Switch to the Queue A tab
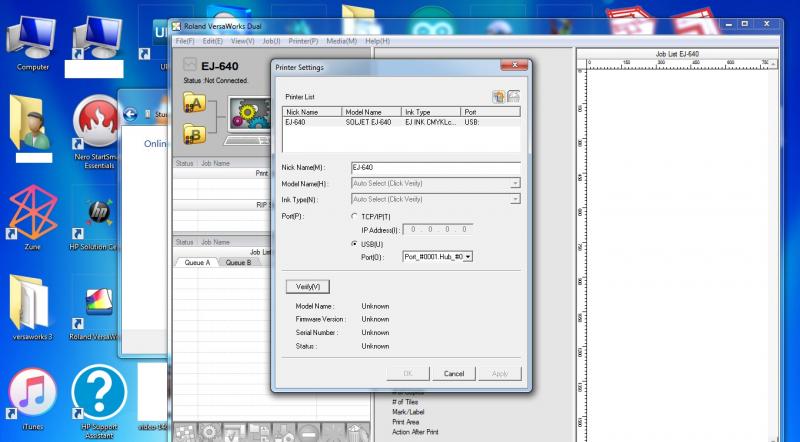The height and width of the screenshot is (442, 800). (x=197, y=262)
